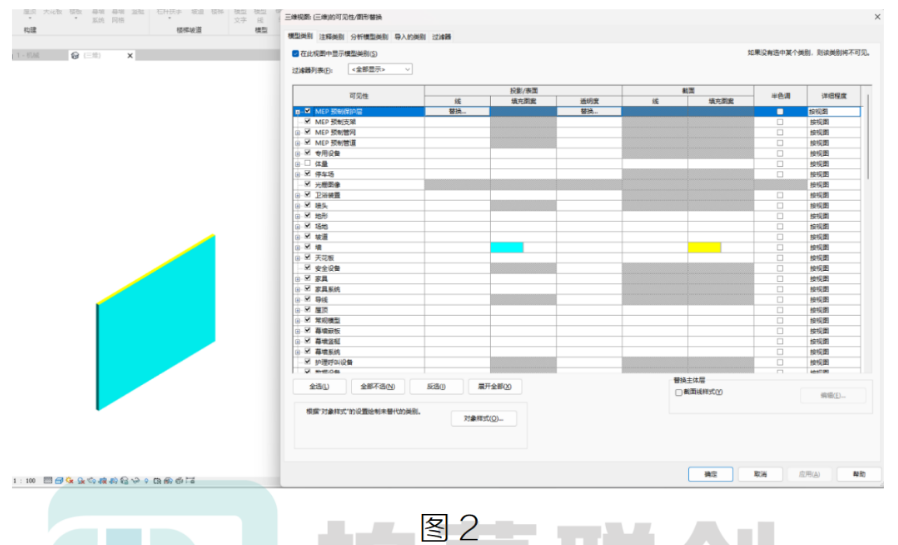The width and height of the screenshot is (898, 545).
Task: Close the {三维} view tab with its X
Action: [x=130, y=56]
